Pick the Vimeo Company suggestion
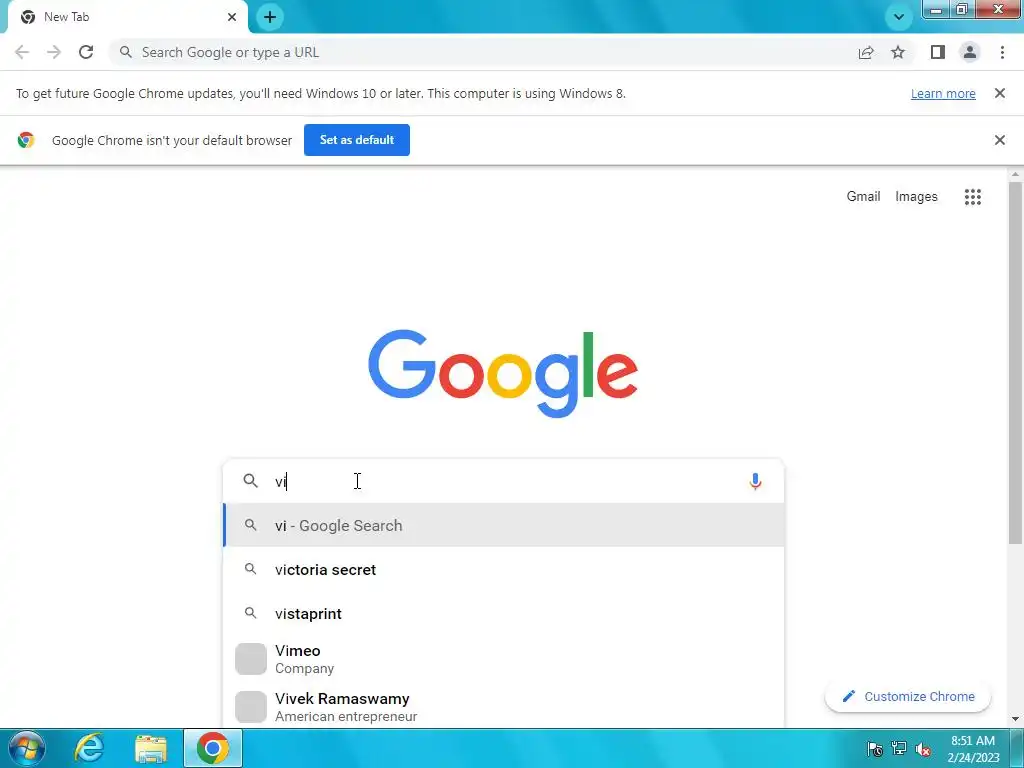Viewport: 1024px width, 768px height. click(x=504, y=659)
